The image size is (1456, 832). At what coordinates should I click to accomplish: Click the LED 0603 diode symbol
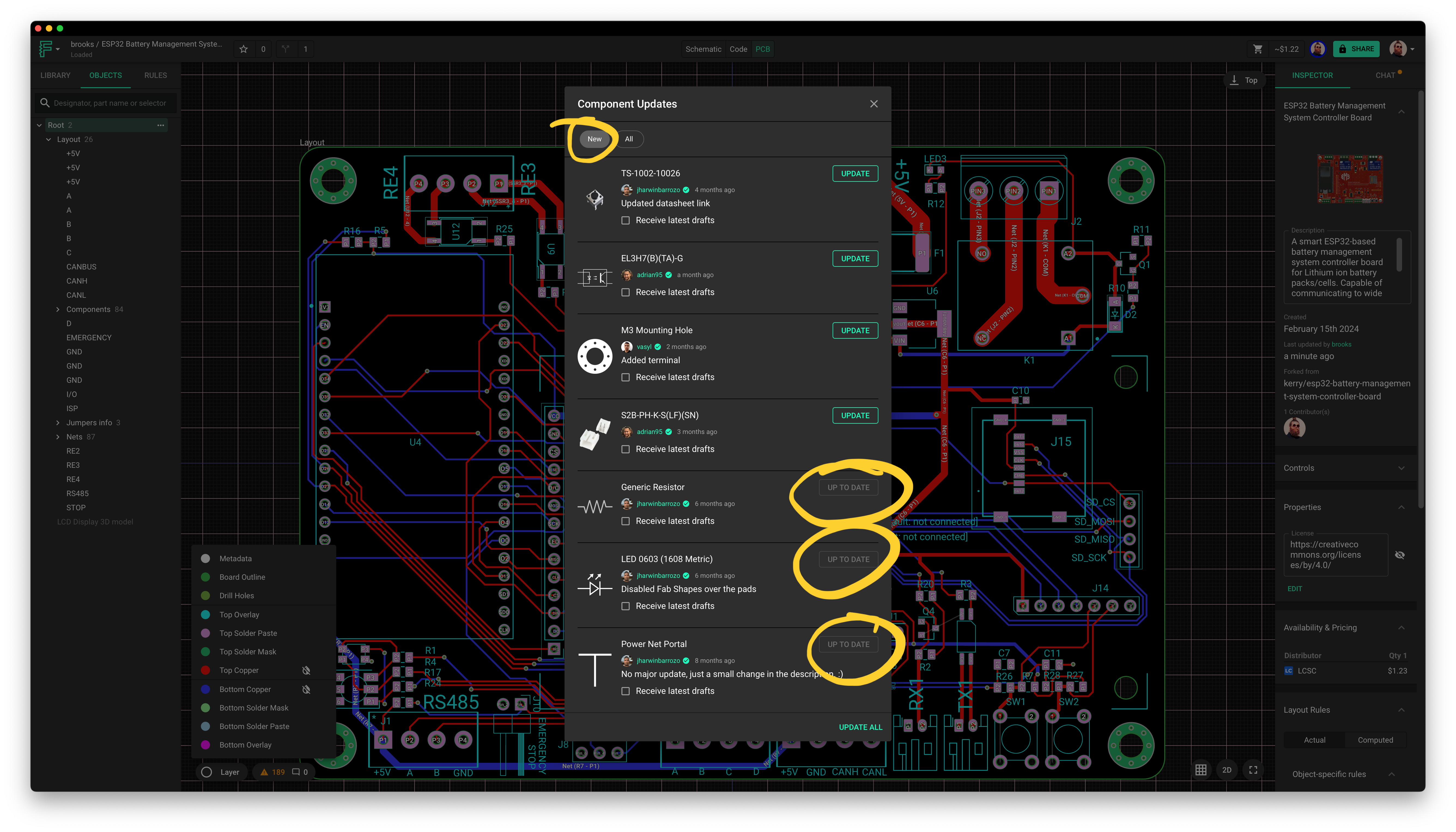click(x=595, y=585)
